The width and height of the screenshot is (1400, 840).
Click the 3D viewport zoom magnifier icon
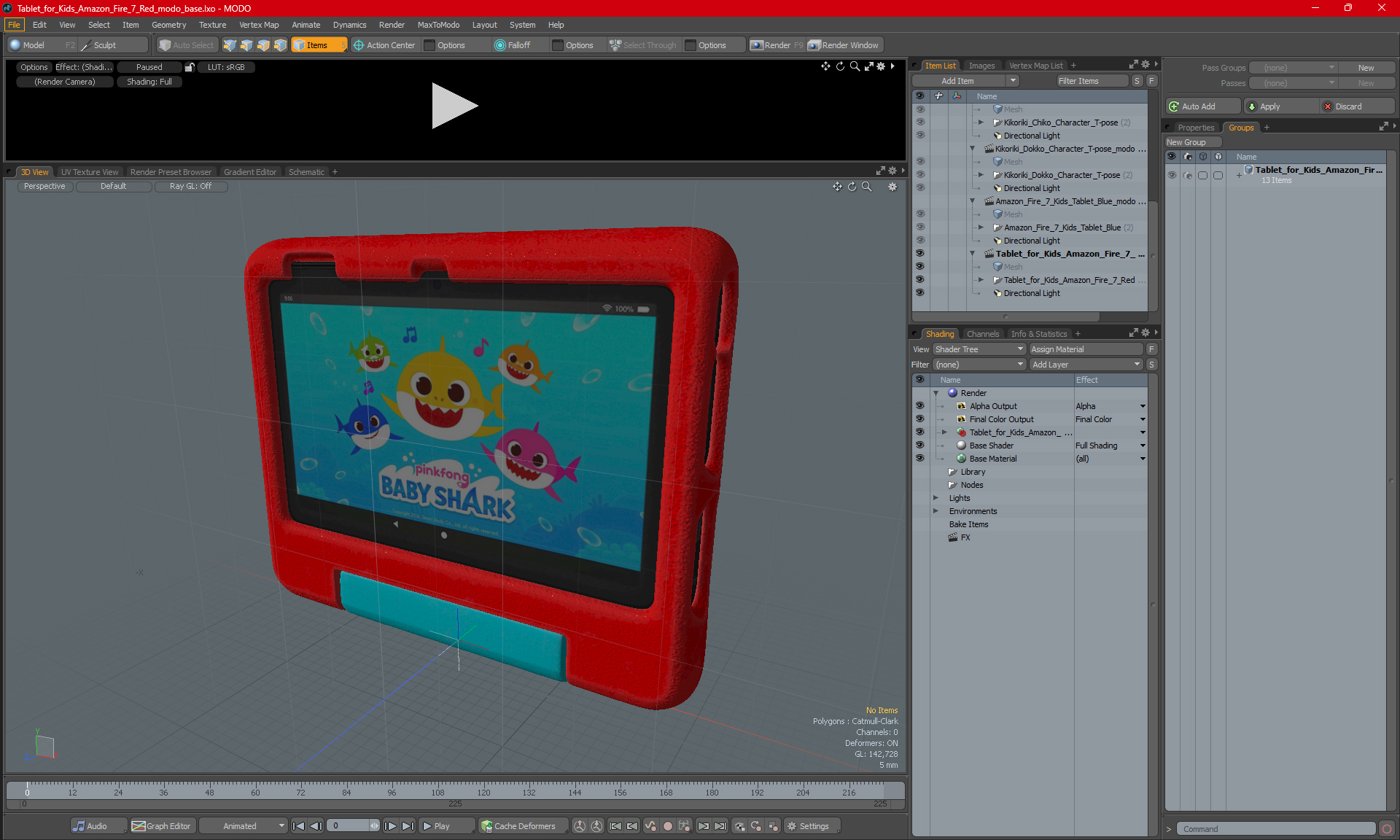[867, 187]
